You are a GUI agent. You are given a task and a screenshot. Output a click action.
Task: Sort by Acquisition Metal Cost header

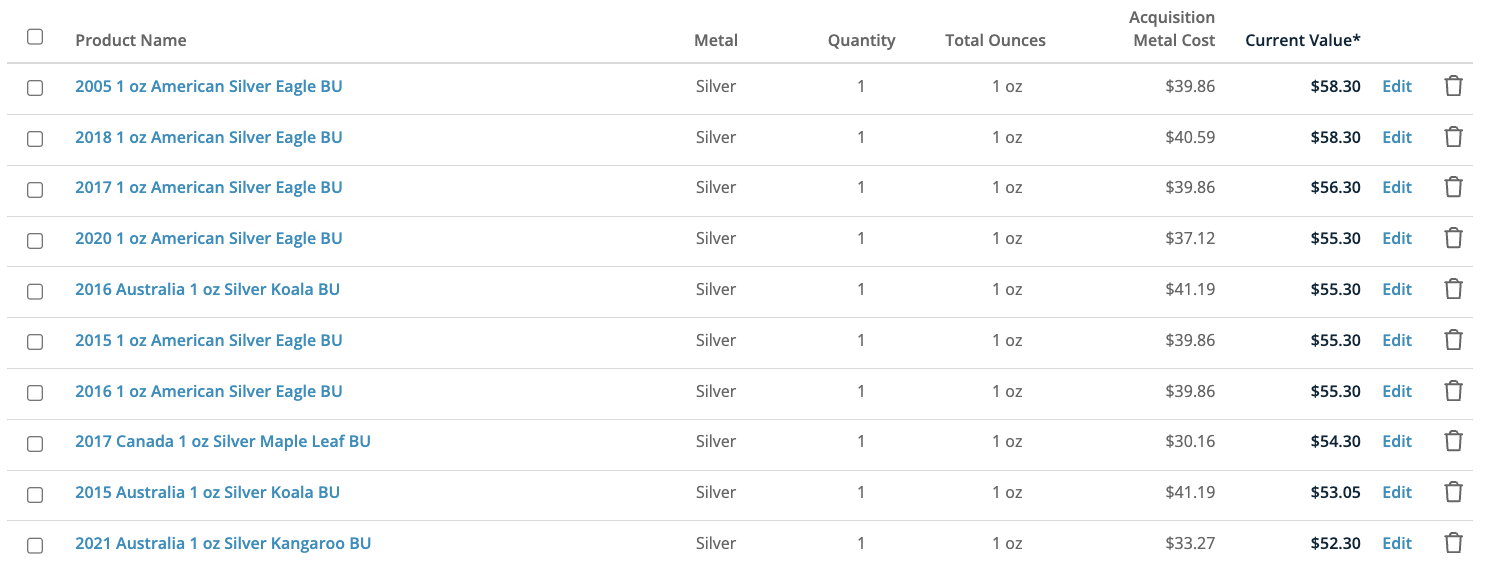(x=1173, y=29)
